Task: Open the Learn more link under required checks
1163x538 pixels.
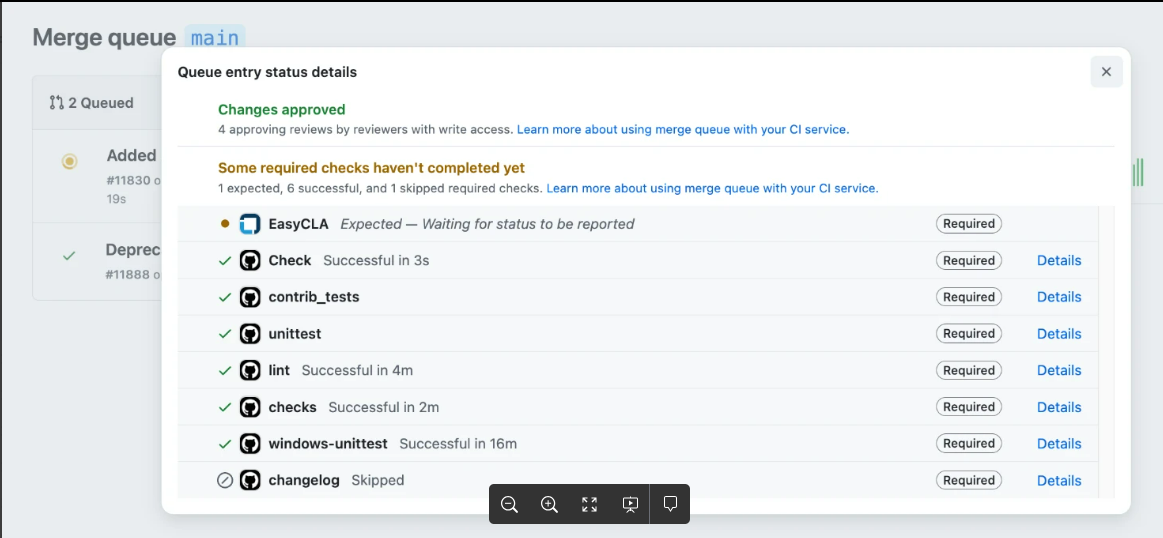Action: 712,188
